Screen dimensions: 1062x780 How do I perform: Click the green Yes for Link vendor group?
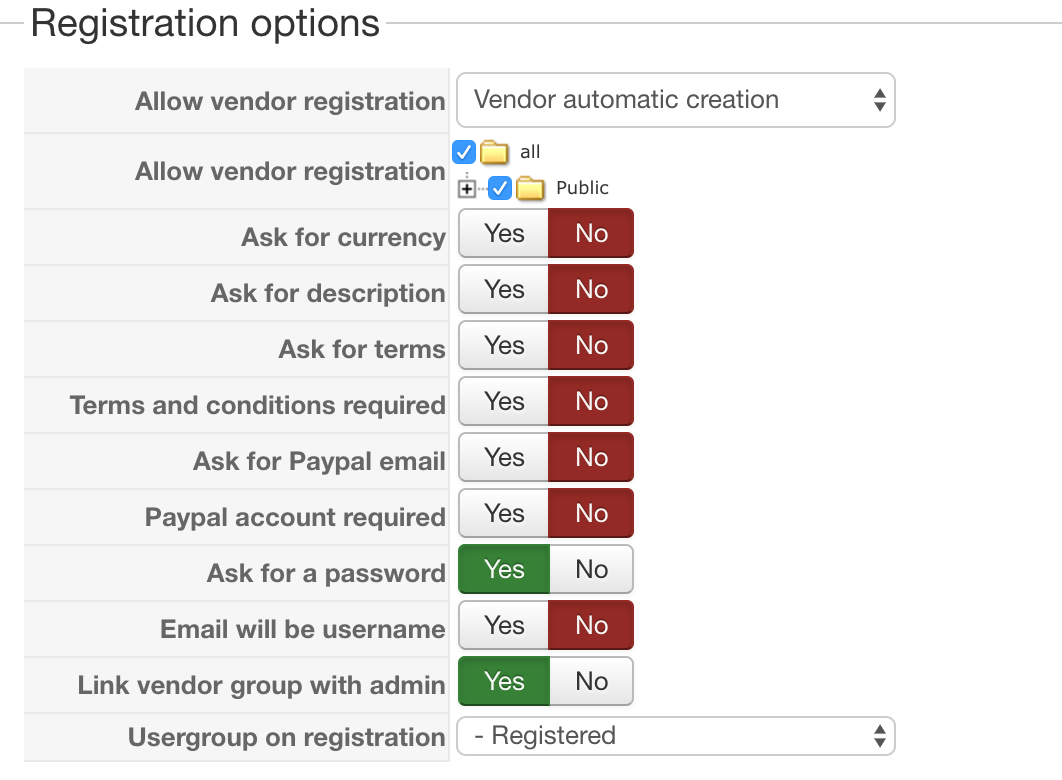(504, 681)
